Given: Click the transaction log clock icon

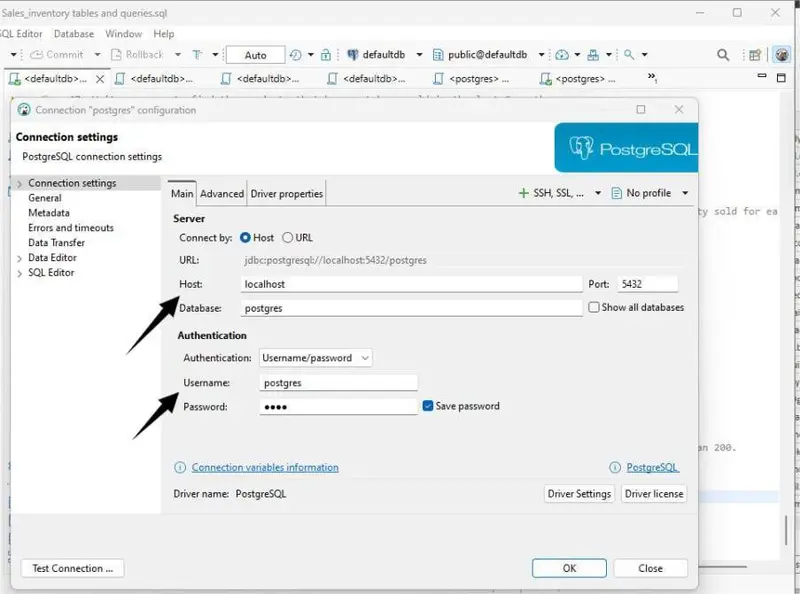Looking at the screenshot, I should 295,55.
